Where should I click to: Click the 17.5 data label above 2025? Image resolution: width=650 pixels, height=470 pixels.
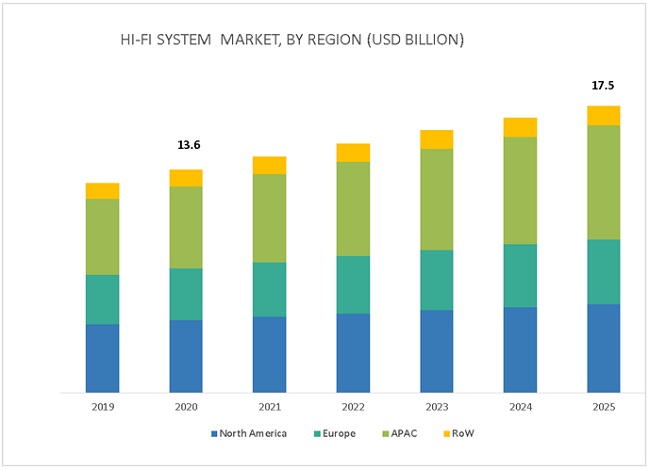click(x=603, y=86)
